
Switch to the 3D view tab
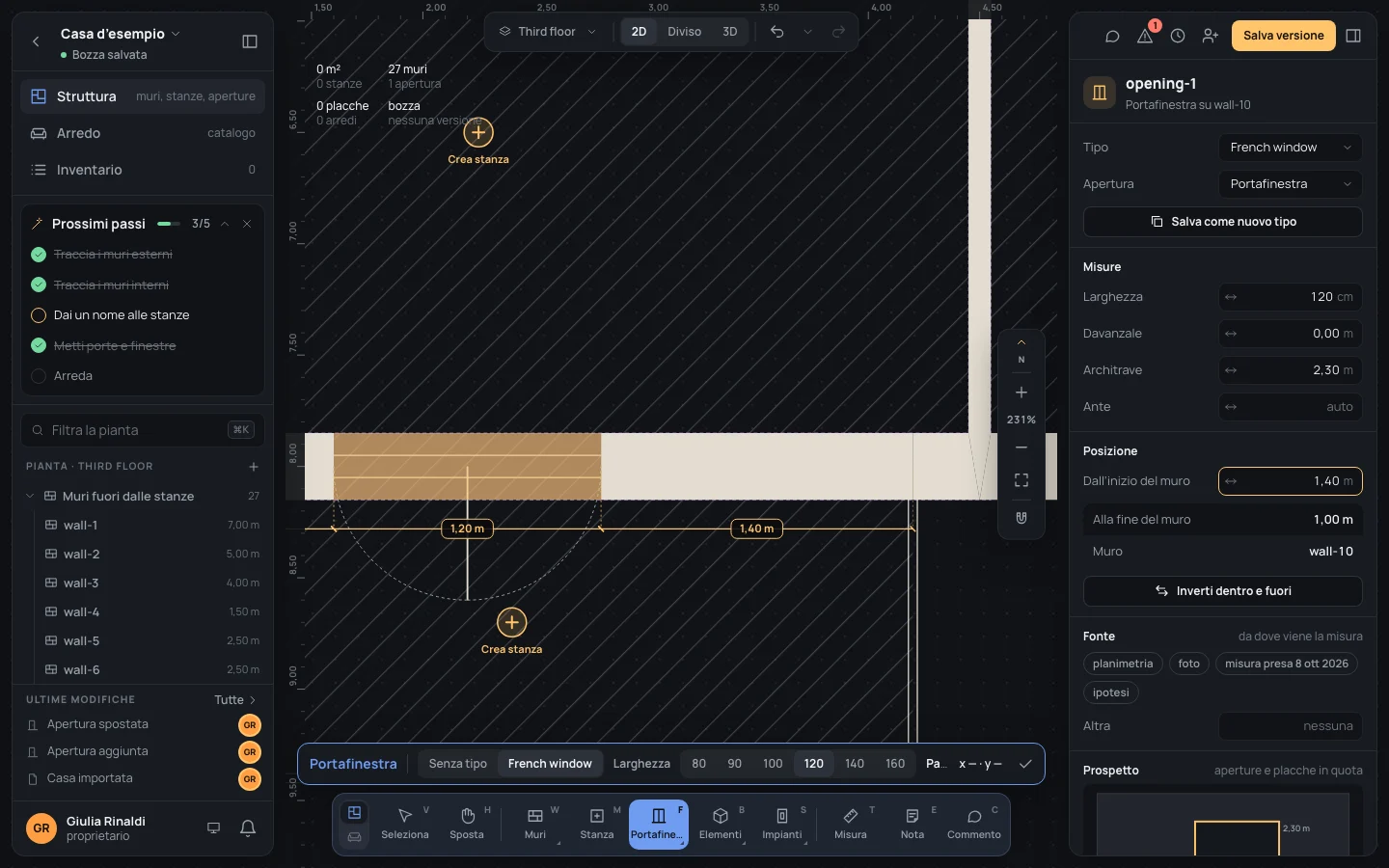click(730, 32)
